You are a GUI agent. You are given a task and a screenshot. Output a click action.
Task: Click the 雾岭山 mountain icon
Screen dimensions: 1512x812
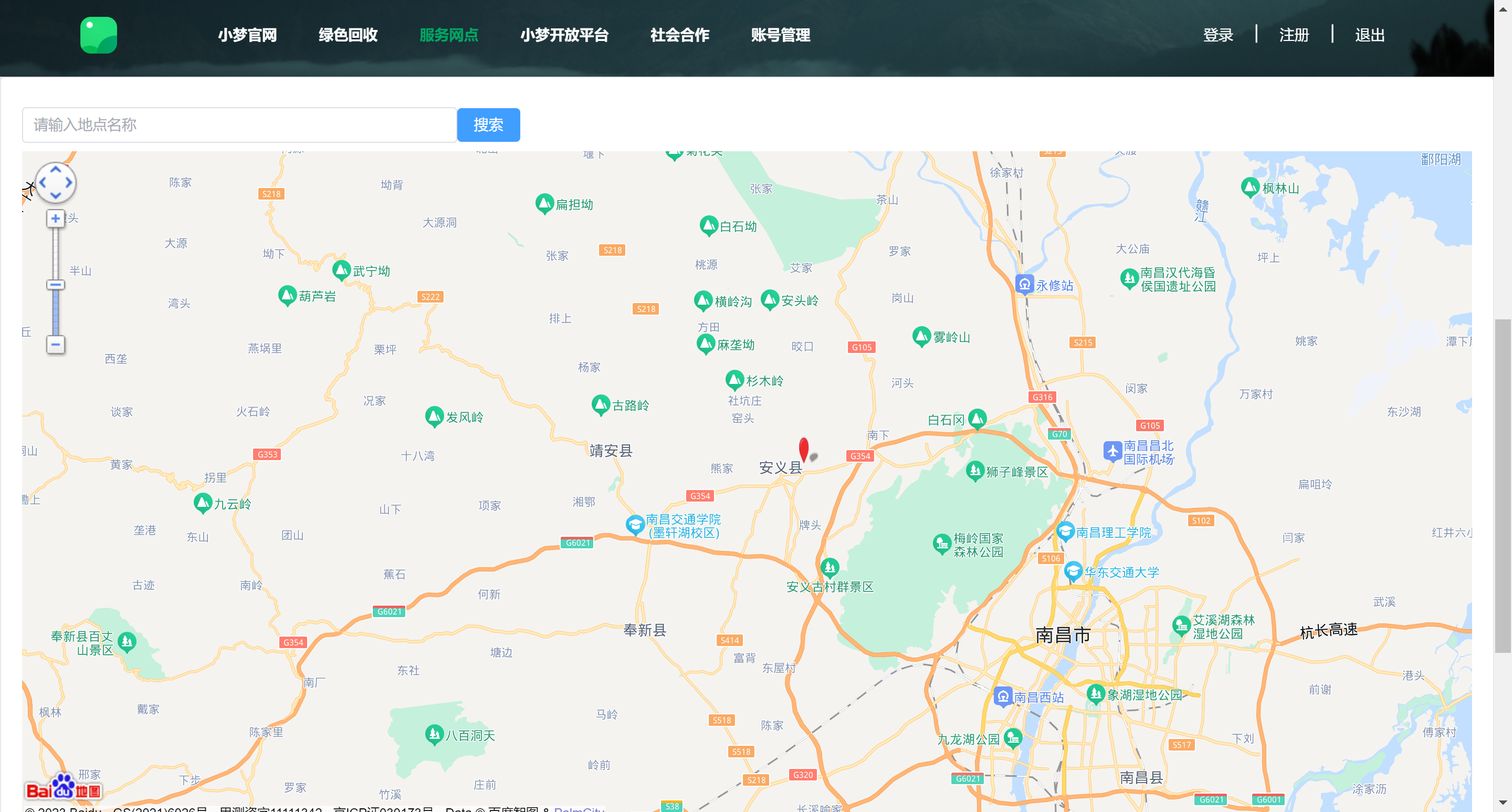point(921,337)
